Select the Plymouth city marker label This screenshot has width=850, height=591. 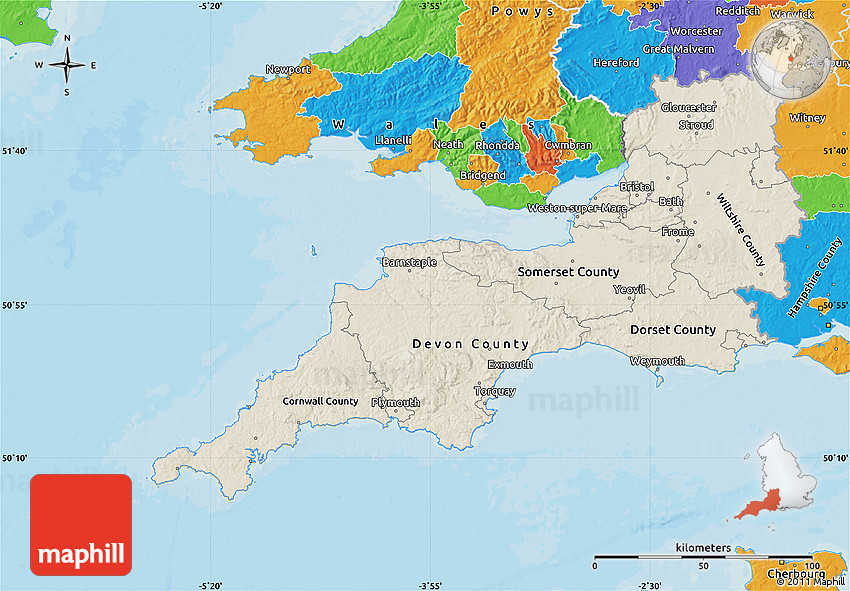395,402
